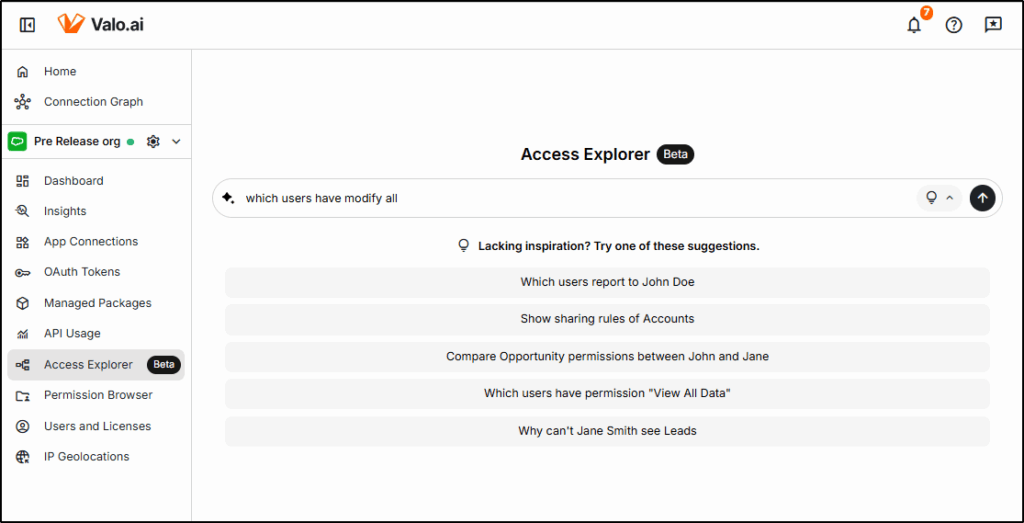Screen dimensions: 1024x523
Task: Click the Valo.ai logo
Action: [x=100, y=24]
